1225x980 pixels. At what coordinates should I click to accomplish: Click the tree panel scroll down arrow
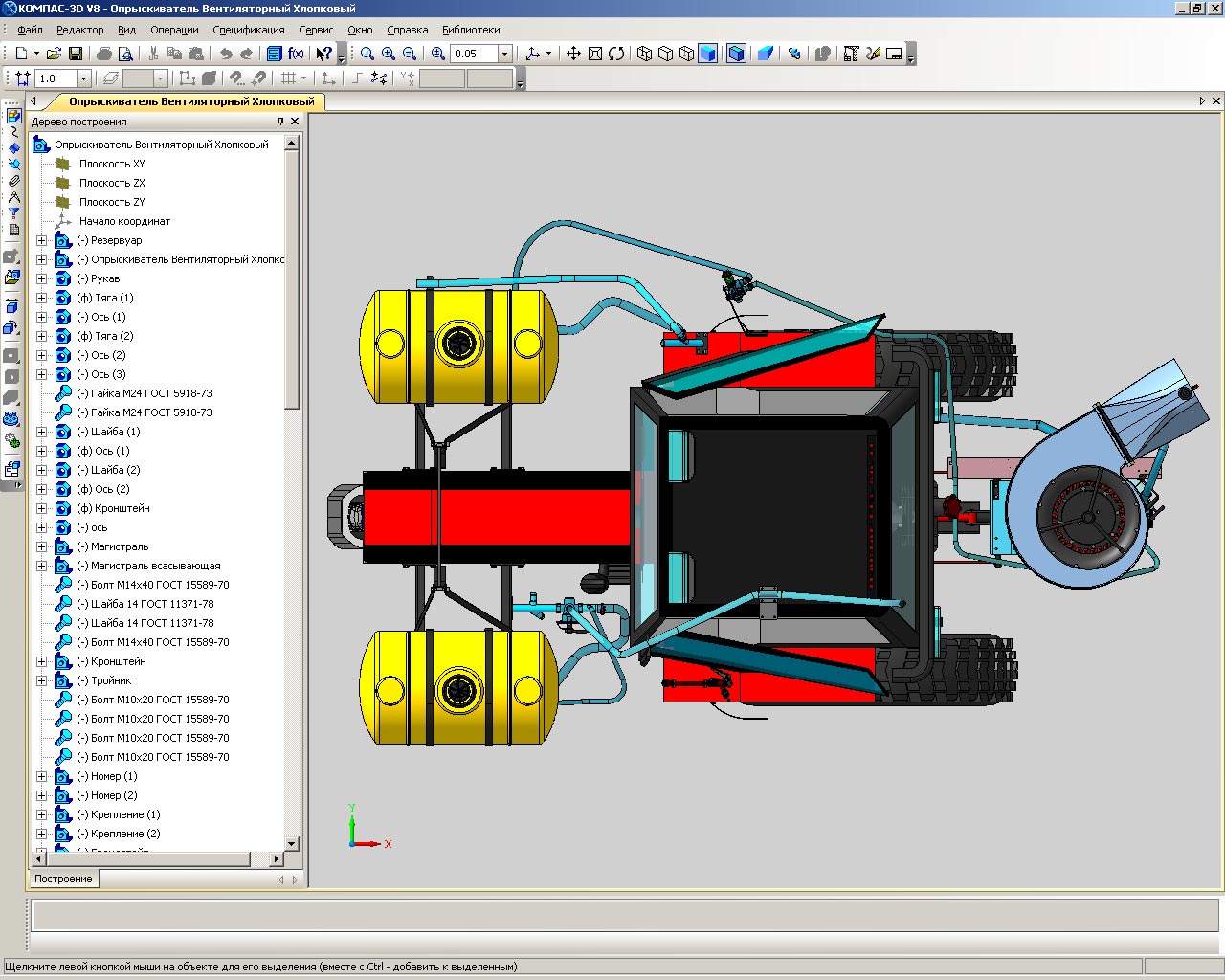pos(293,844)
